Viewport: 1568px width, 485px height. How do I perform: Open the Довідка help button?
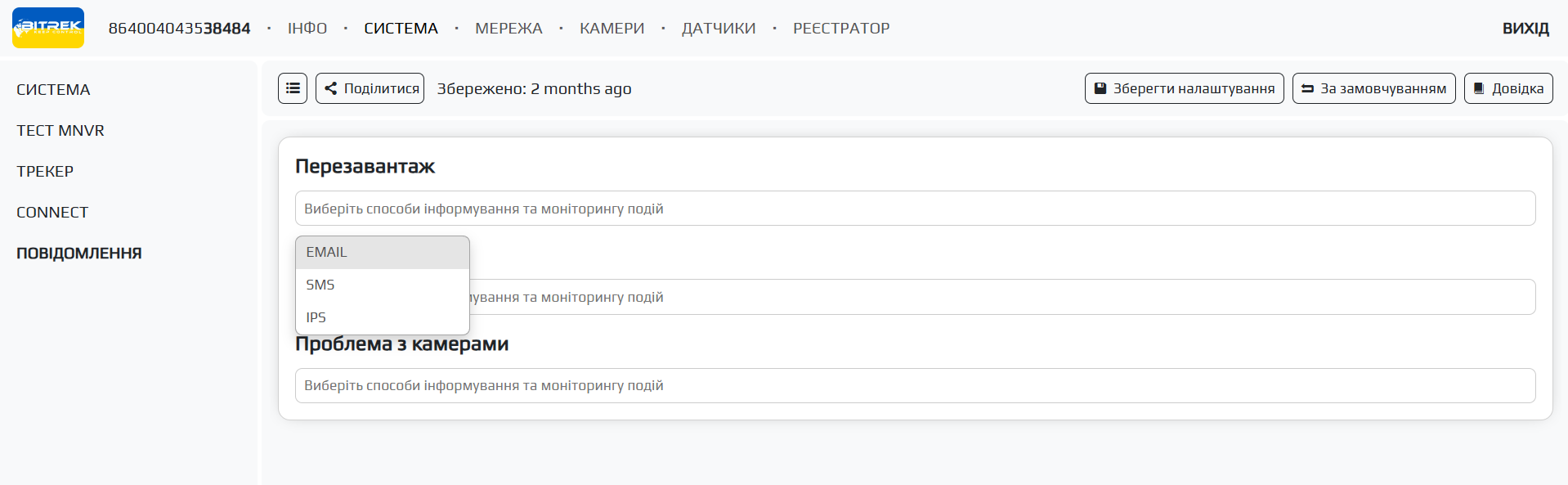[1508, 88]
